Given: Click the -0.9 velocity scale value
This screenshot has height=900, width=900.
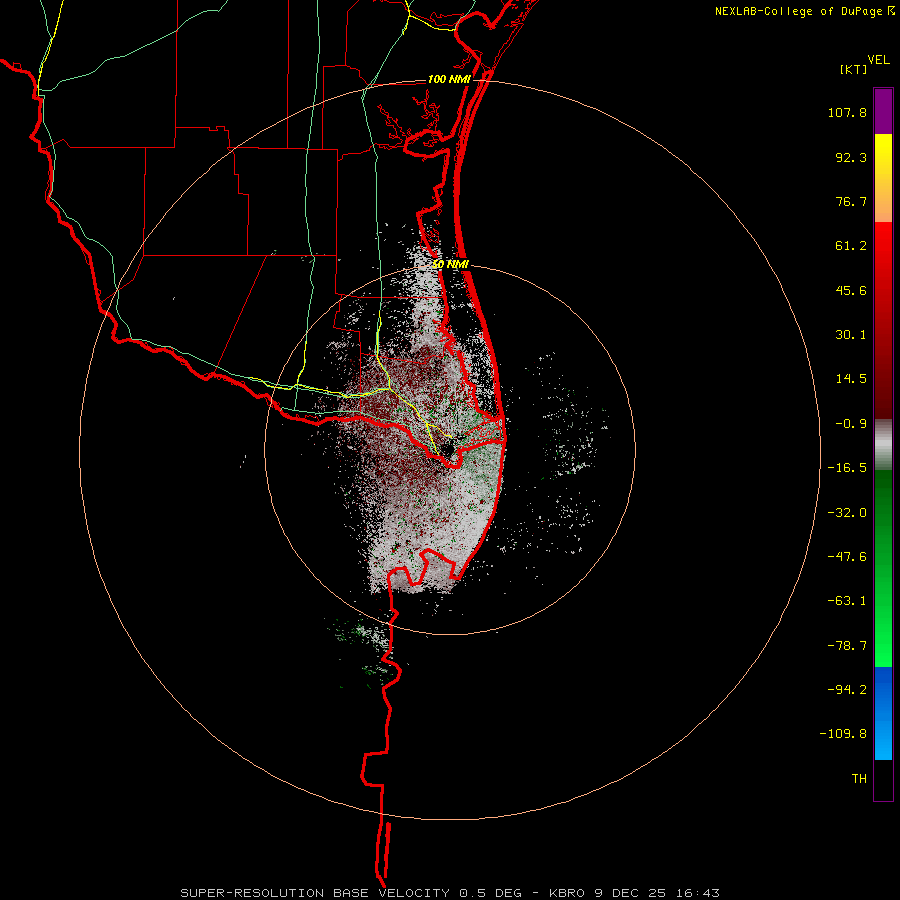Looking at the screenshot, I should 851,424.
